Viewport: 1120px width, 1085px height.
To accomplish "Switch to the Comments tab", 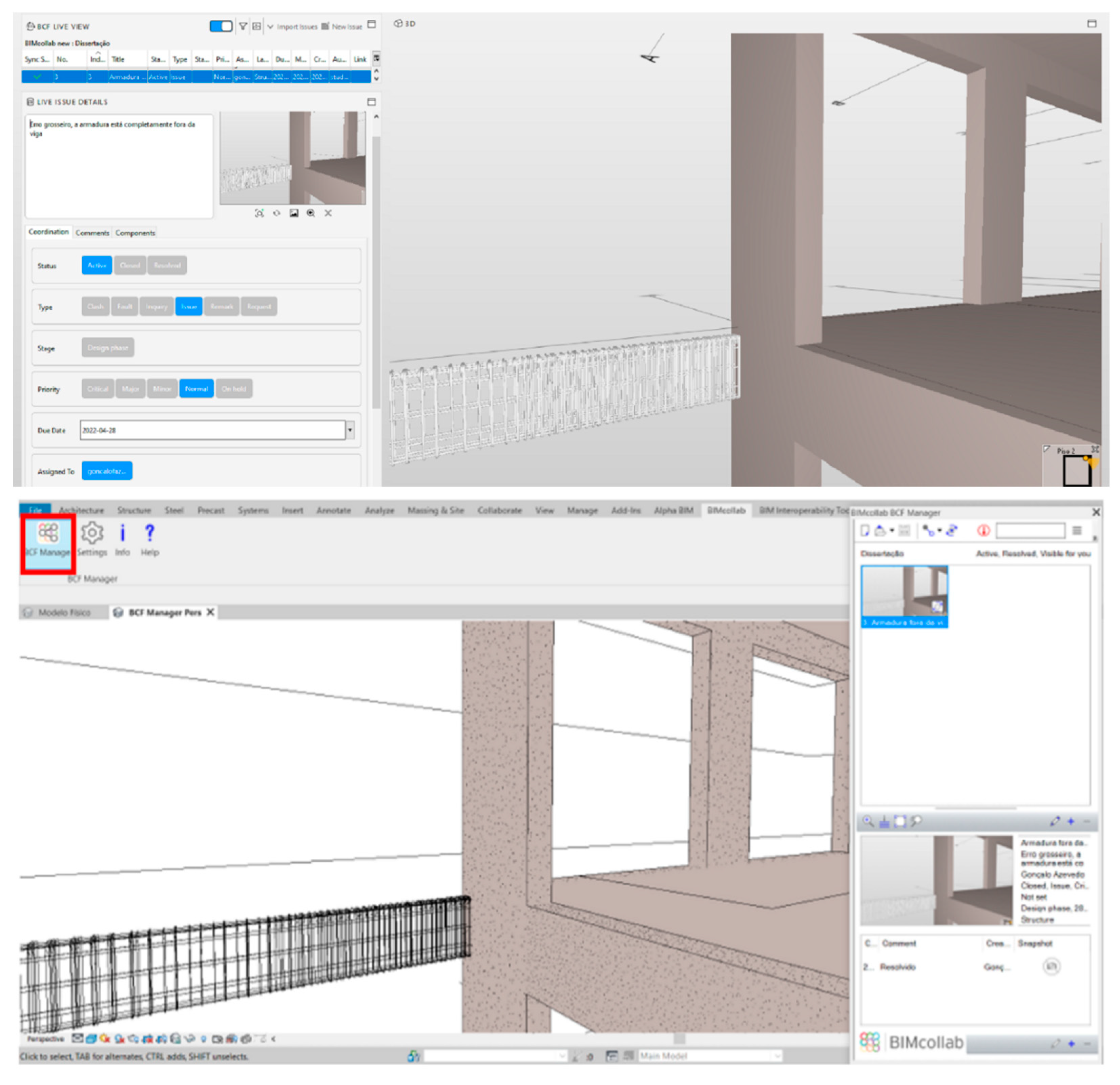I will pyautogui.click(x=92, y=233).
